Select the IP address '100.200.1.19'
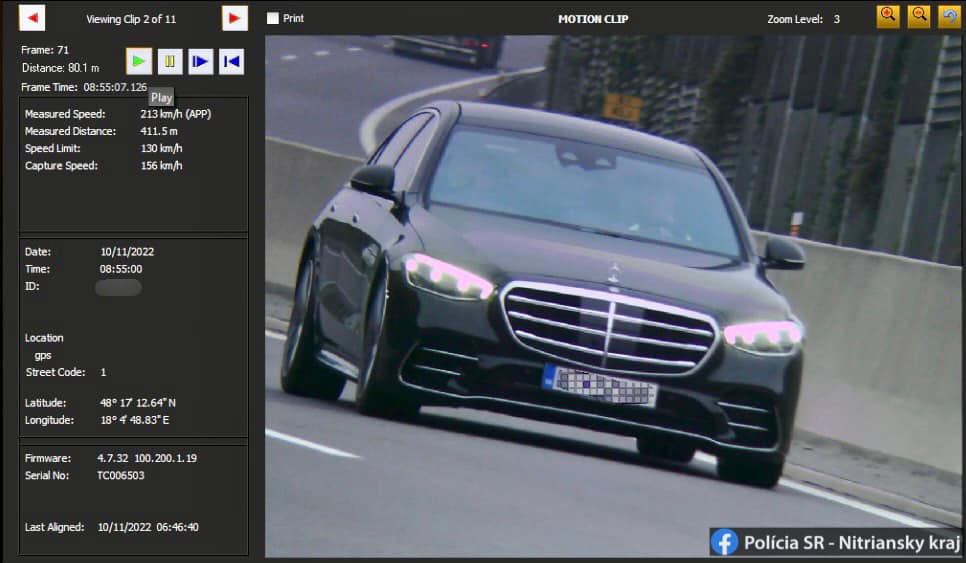Image resolution: width=966 pixels, height=563 pixels. [x=166, y=458]
